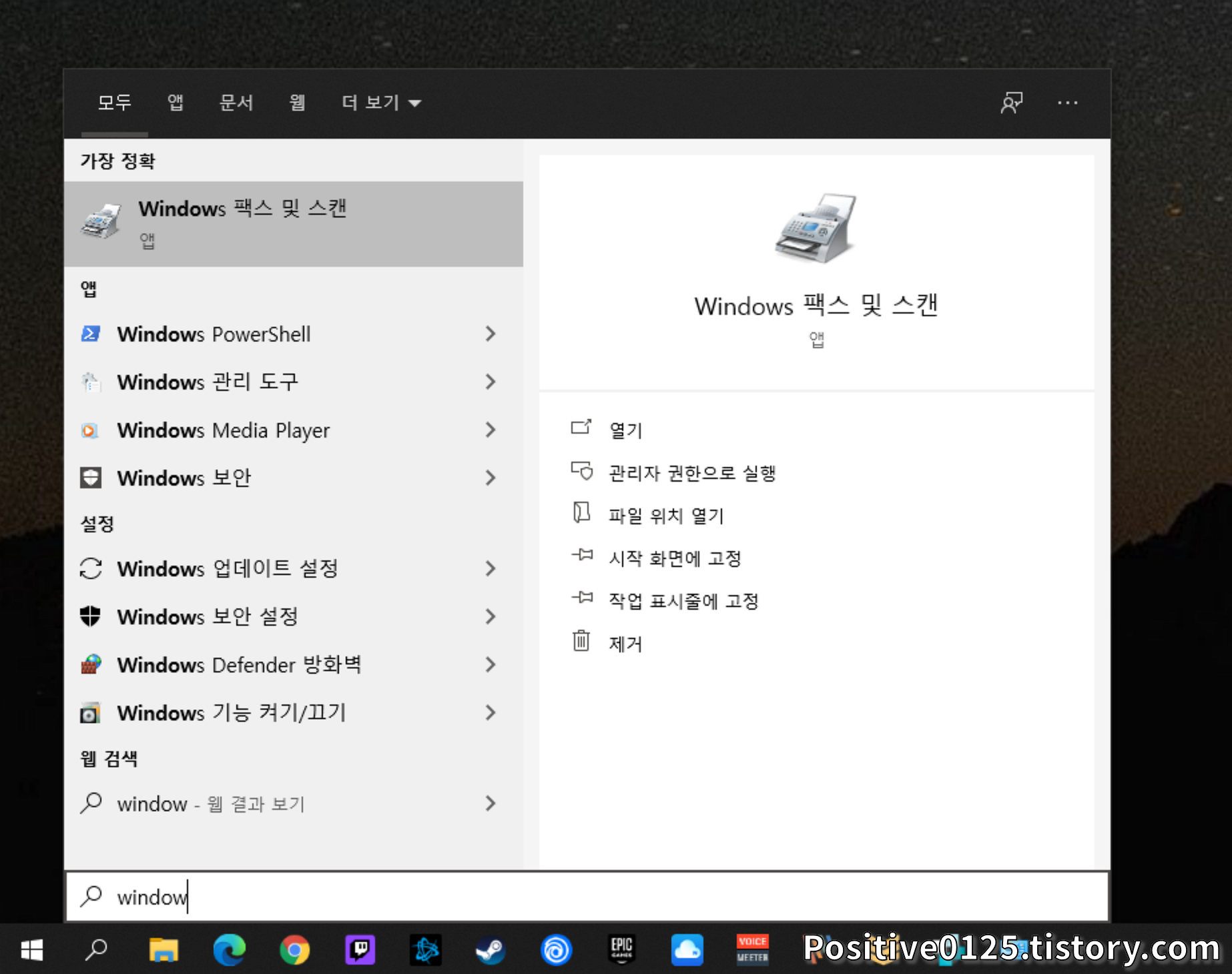Expand Windows Media Player result arrow
1232x974 pixels.
click(491, 430)
